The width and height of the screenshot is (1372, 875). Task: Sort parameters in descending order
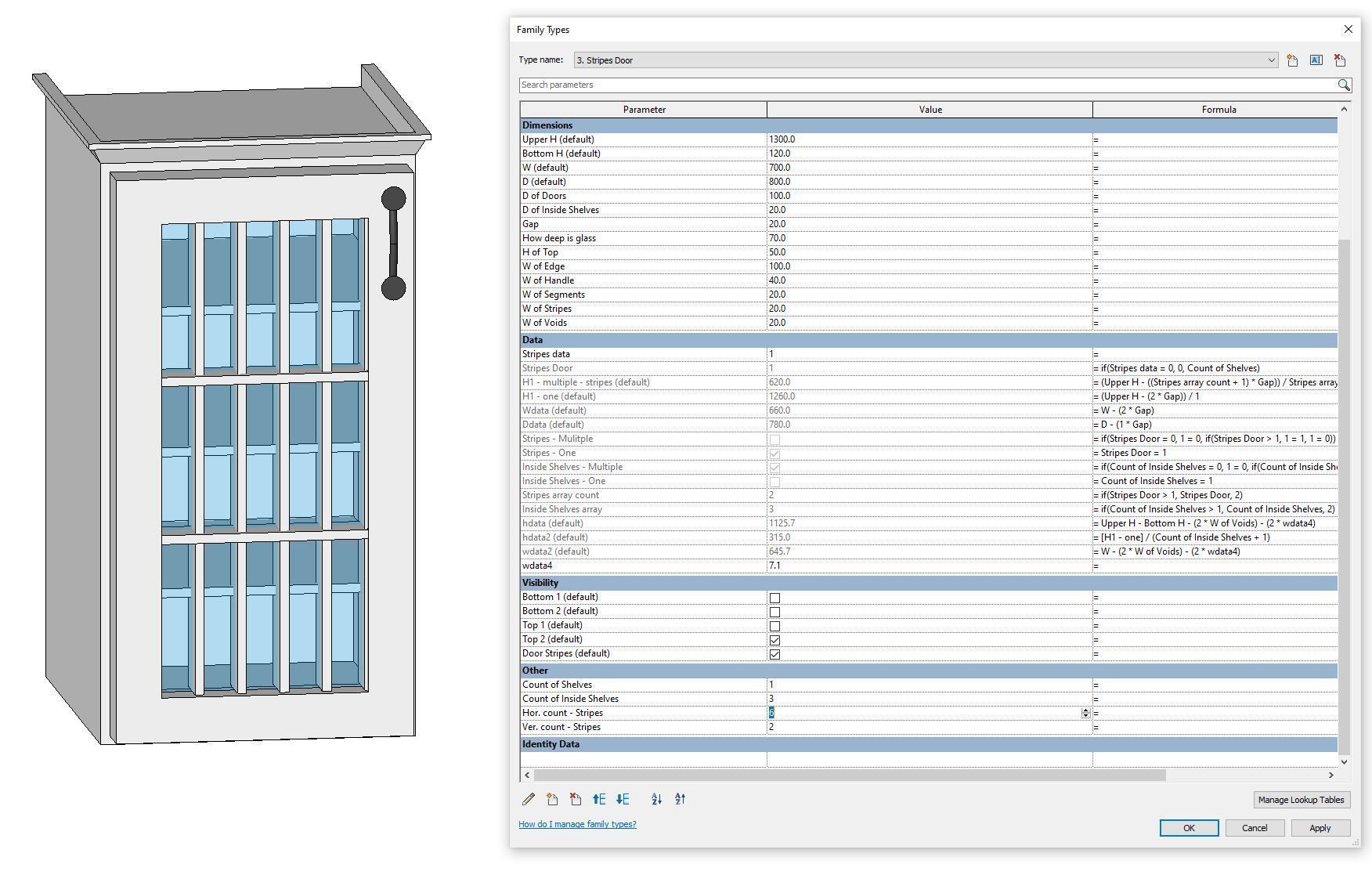[x=680, y=799]
